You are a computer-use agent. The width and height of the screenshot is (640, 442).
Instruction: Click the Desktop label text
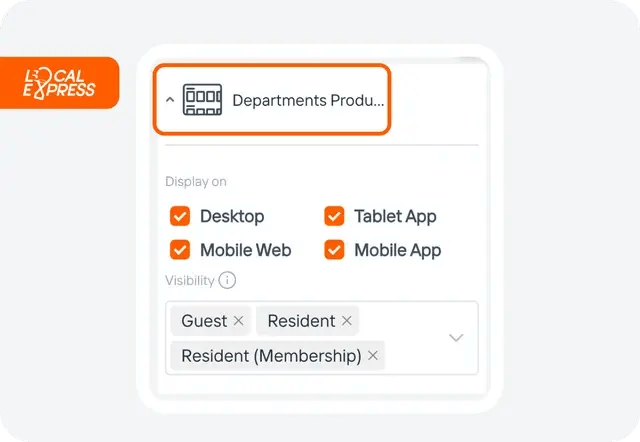click(232, 216)
